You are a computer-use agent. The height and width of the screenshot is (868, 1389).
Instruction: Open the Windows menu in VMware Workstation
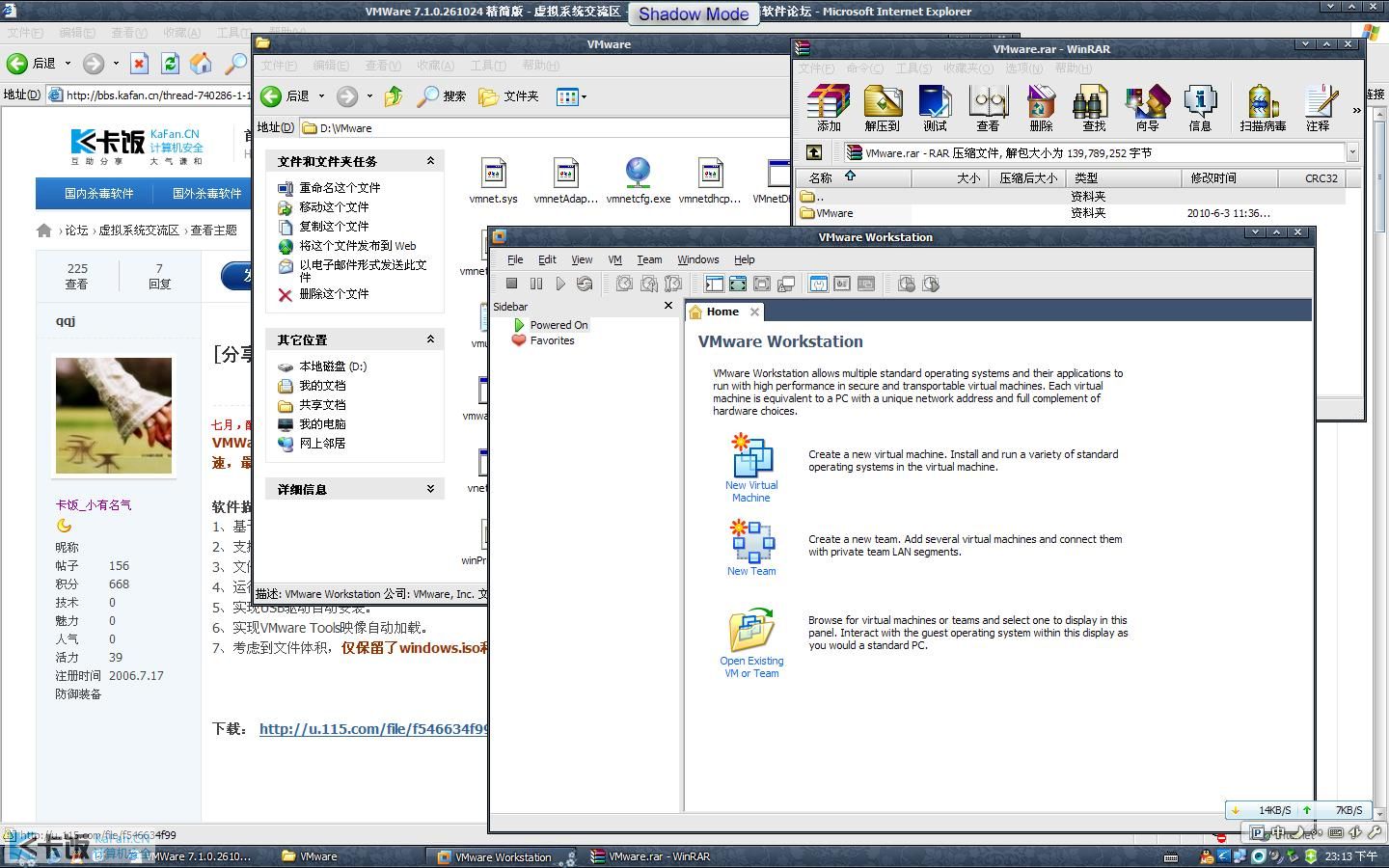[697, 259]
